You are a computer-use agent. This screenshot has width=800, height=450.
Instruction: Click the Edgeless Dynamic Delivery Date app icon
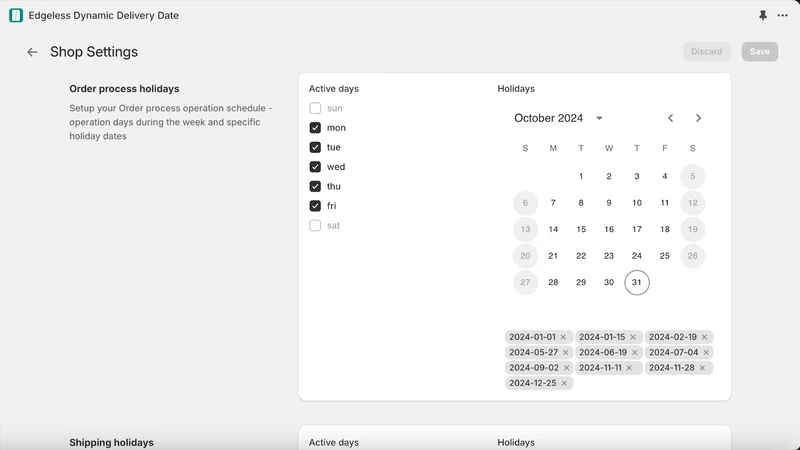16,15
